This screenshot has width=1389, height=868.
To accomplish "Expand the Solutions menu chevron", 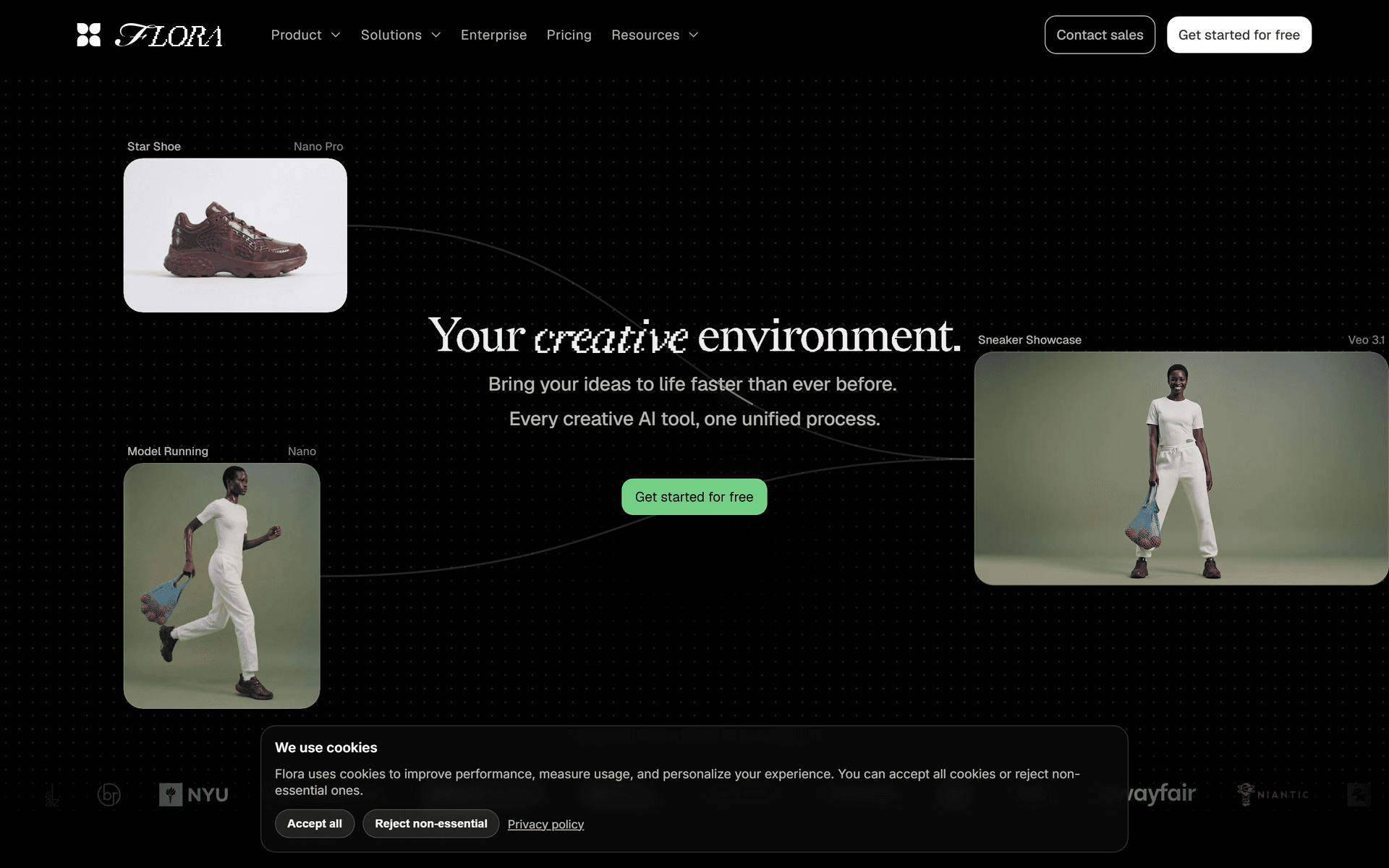I will coord(436,35).
